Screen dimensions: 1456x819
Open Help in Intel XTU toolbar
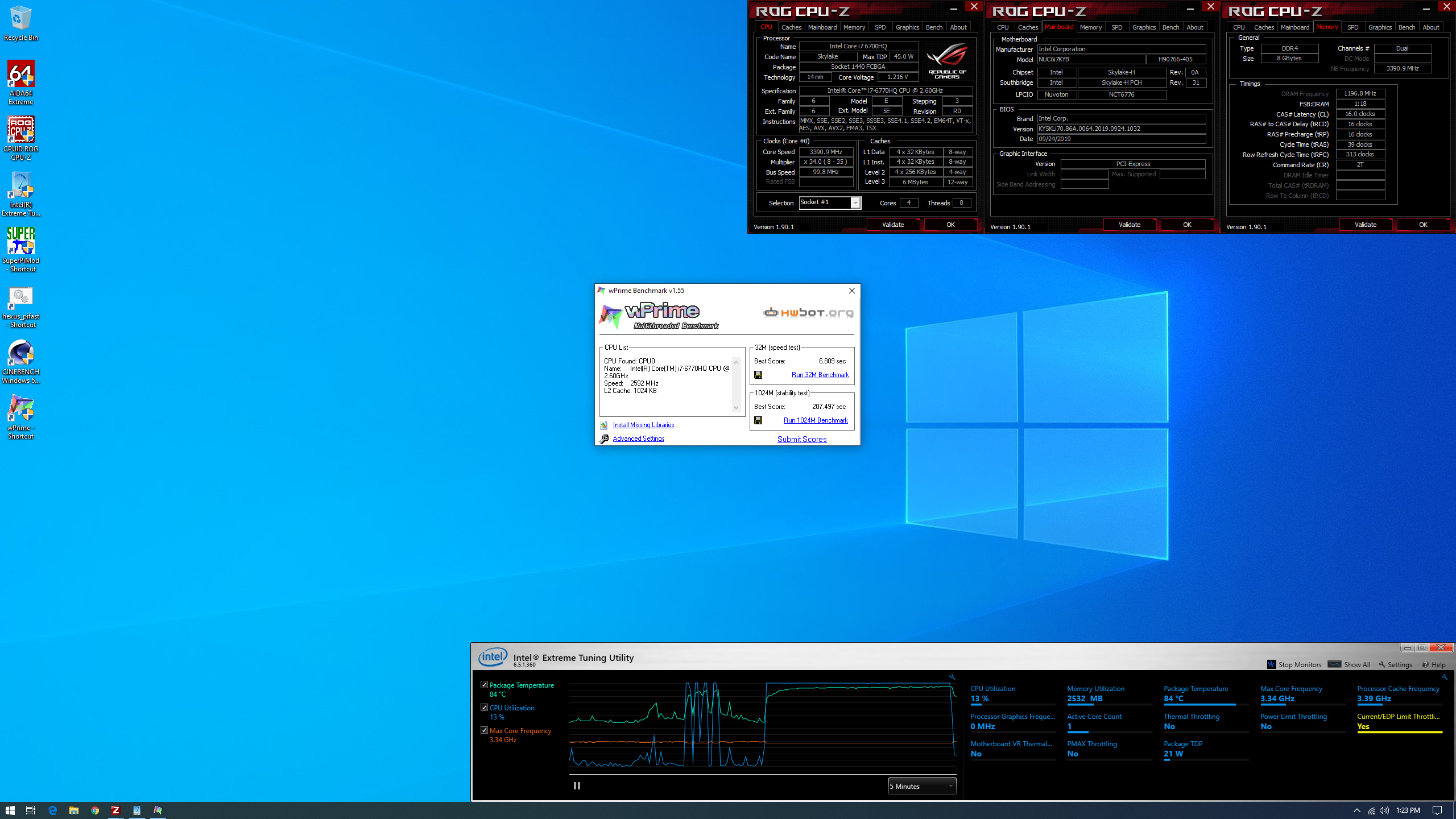(1434, 664)
